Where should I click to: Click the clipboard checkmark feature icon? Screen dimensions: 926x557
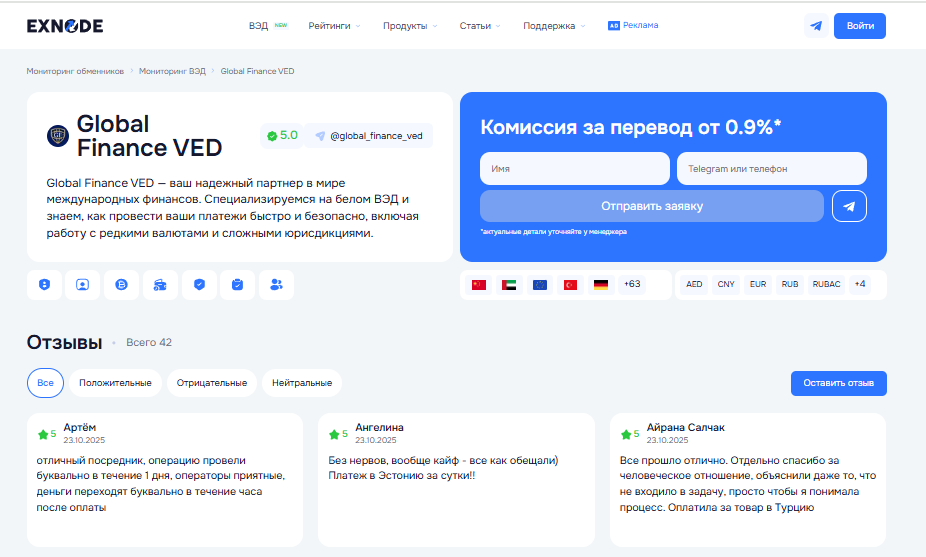click(237, 285)
